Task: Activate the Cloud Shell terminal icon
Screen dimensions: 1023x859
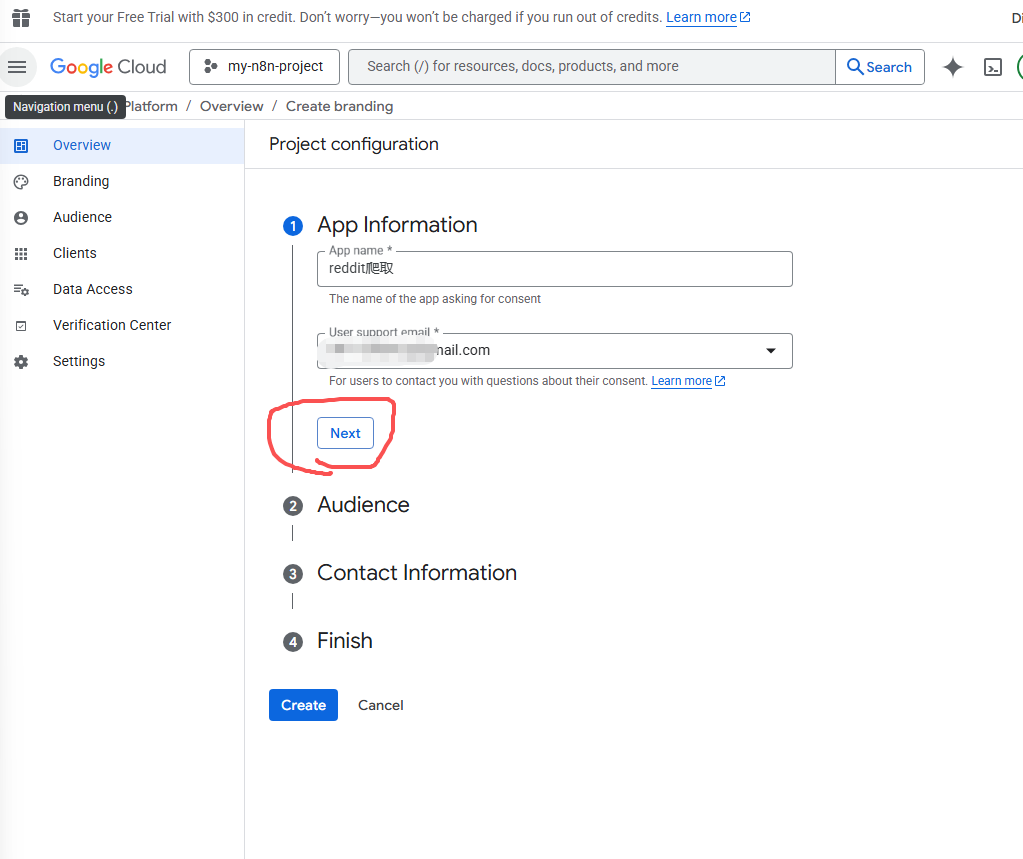Action: point(992,67)
